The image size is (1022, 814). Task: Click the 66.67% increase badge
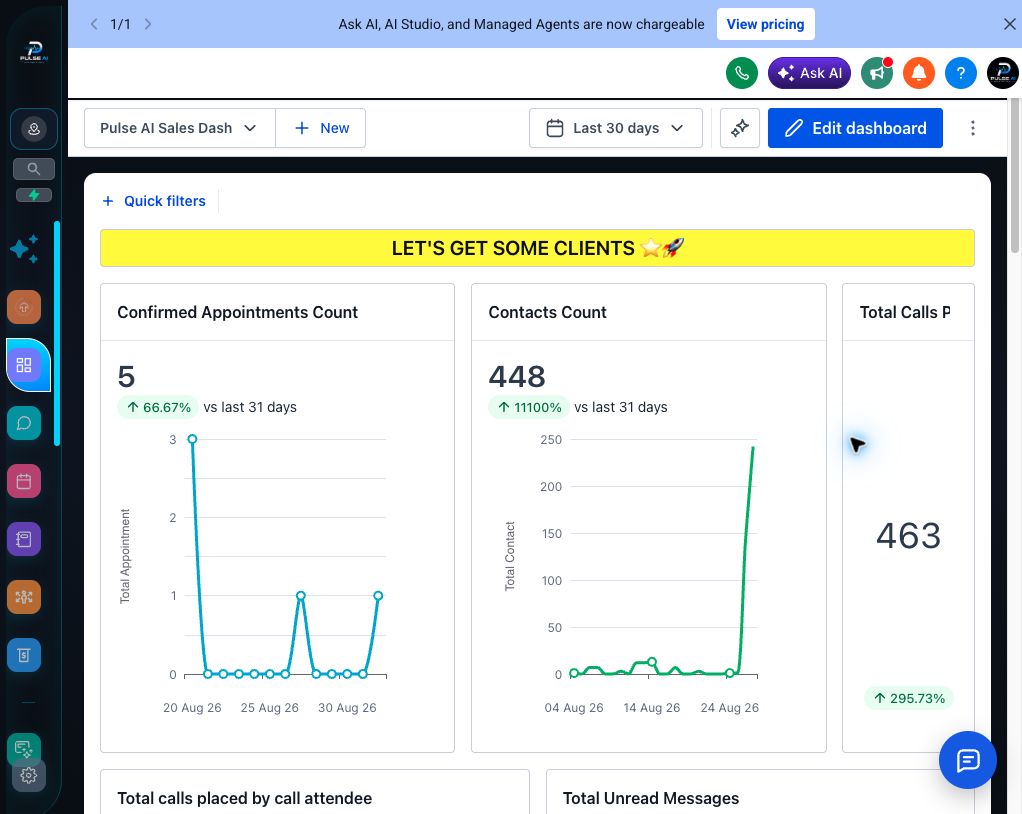tap(158, 407)
